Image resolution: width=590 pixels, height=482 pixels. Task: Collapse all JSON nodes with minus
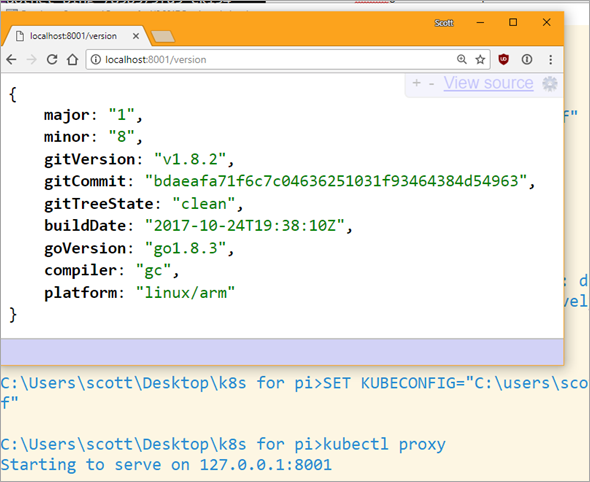tap(432, 84)
